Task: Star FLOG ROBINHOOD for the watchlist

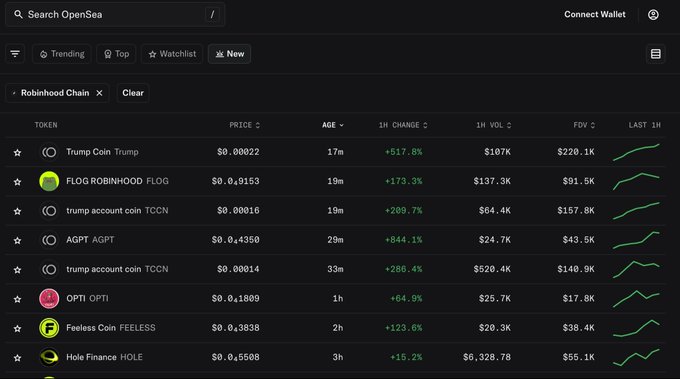Action: [17, 182]
